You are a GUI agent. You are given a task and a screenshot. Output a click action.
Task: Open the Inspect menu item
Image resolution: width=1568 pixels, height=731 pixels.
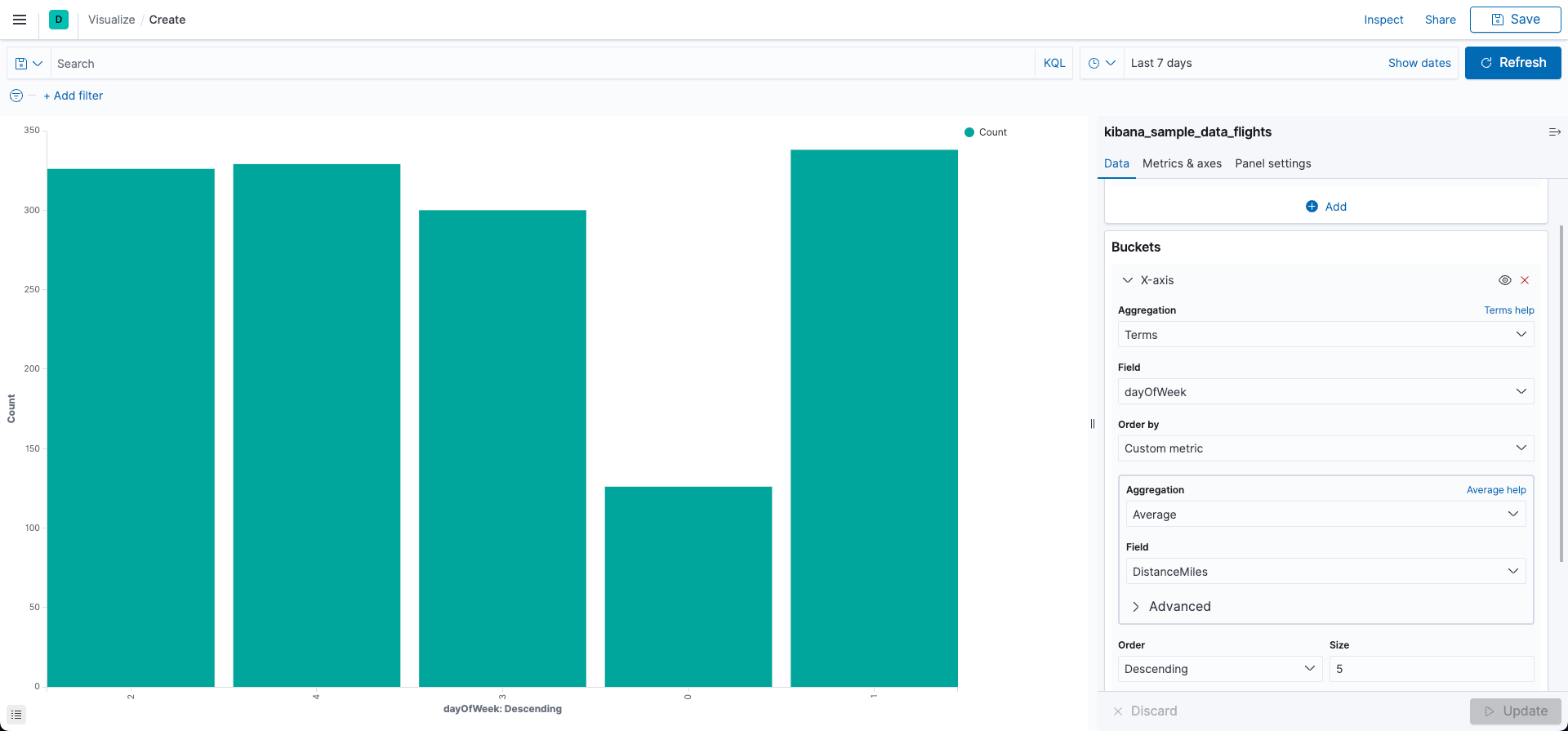click(x=1383, y=20)
